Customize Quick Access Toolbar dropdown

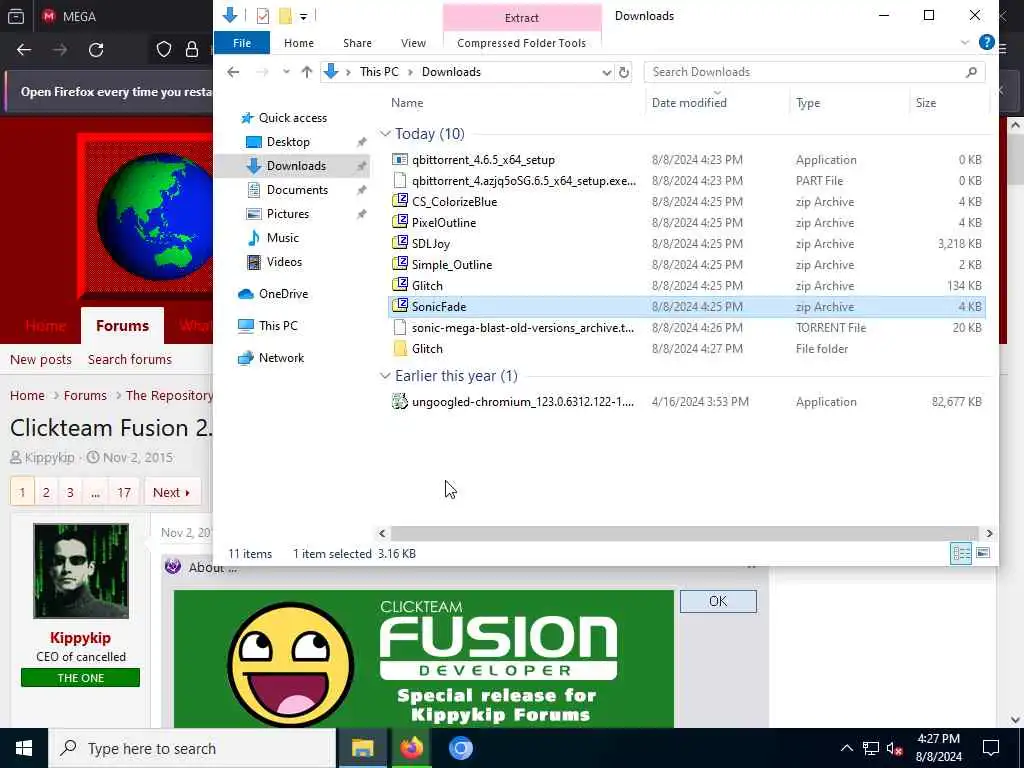(x=304, y=16)
